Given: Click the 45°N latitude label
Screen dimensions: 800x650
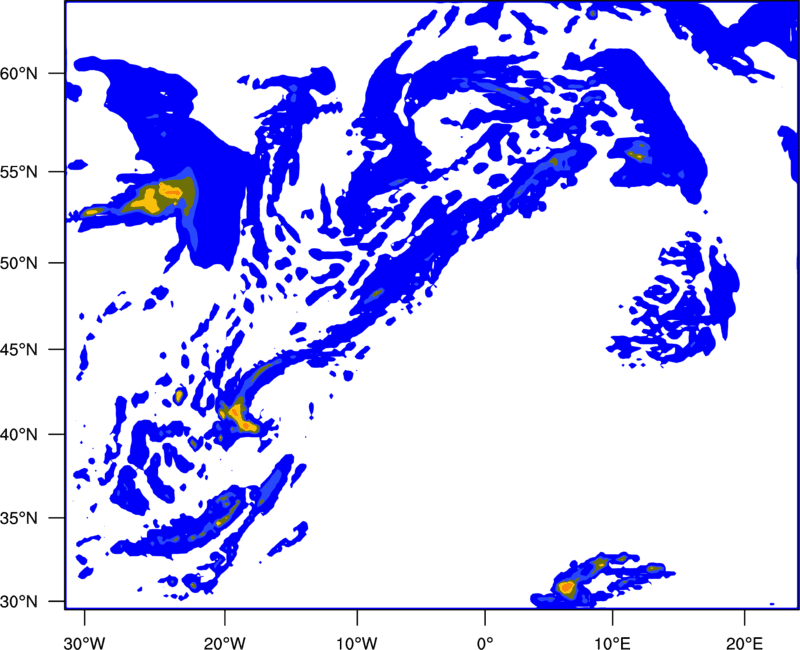Looking at the screenshot, I should coord(19,349).
